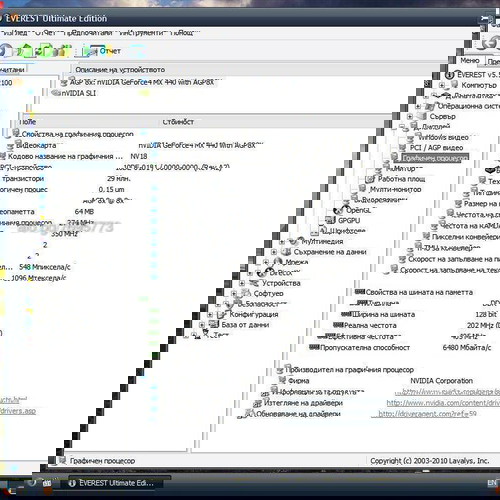This screenshot has height=500, width=500.
Task: Select the AGP 8x nVIDIA GeForce4 MX 440 device row
Action: click(x=142, y=82)
